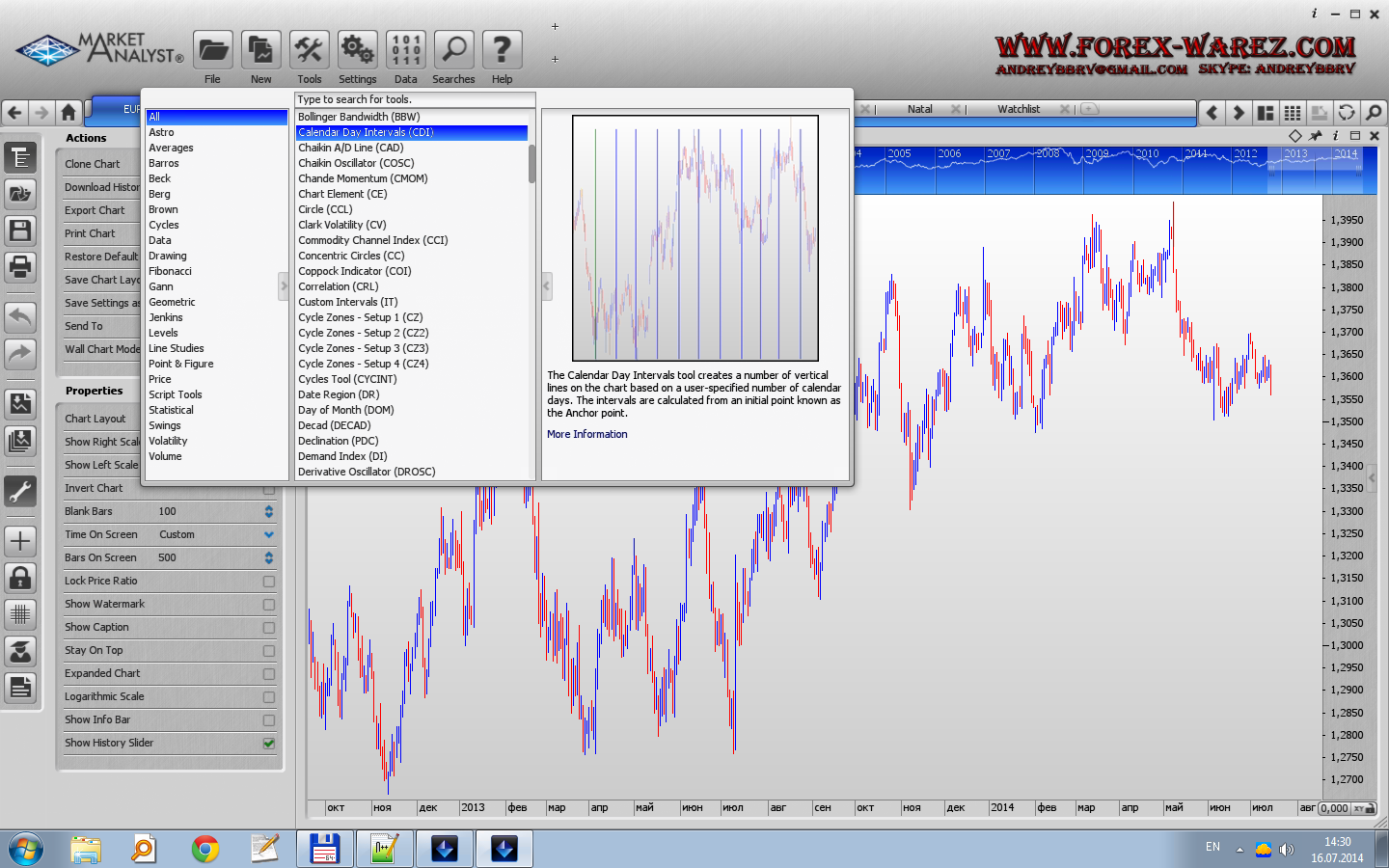This screenshot has width=1389, height=868.
Task: Tick the Lock Price Ratio checkbox
Action: point(269,582)
